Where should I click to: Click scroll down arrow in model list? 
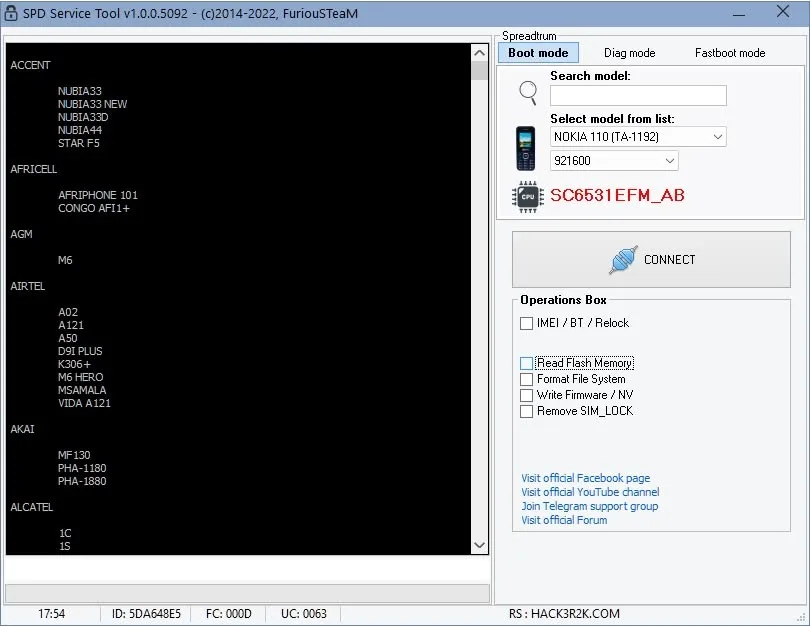point(479,545)
